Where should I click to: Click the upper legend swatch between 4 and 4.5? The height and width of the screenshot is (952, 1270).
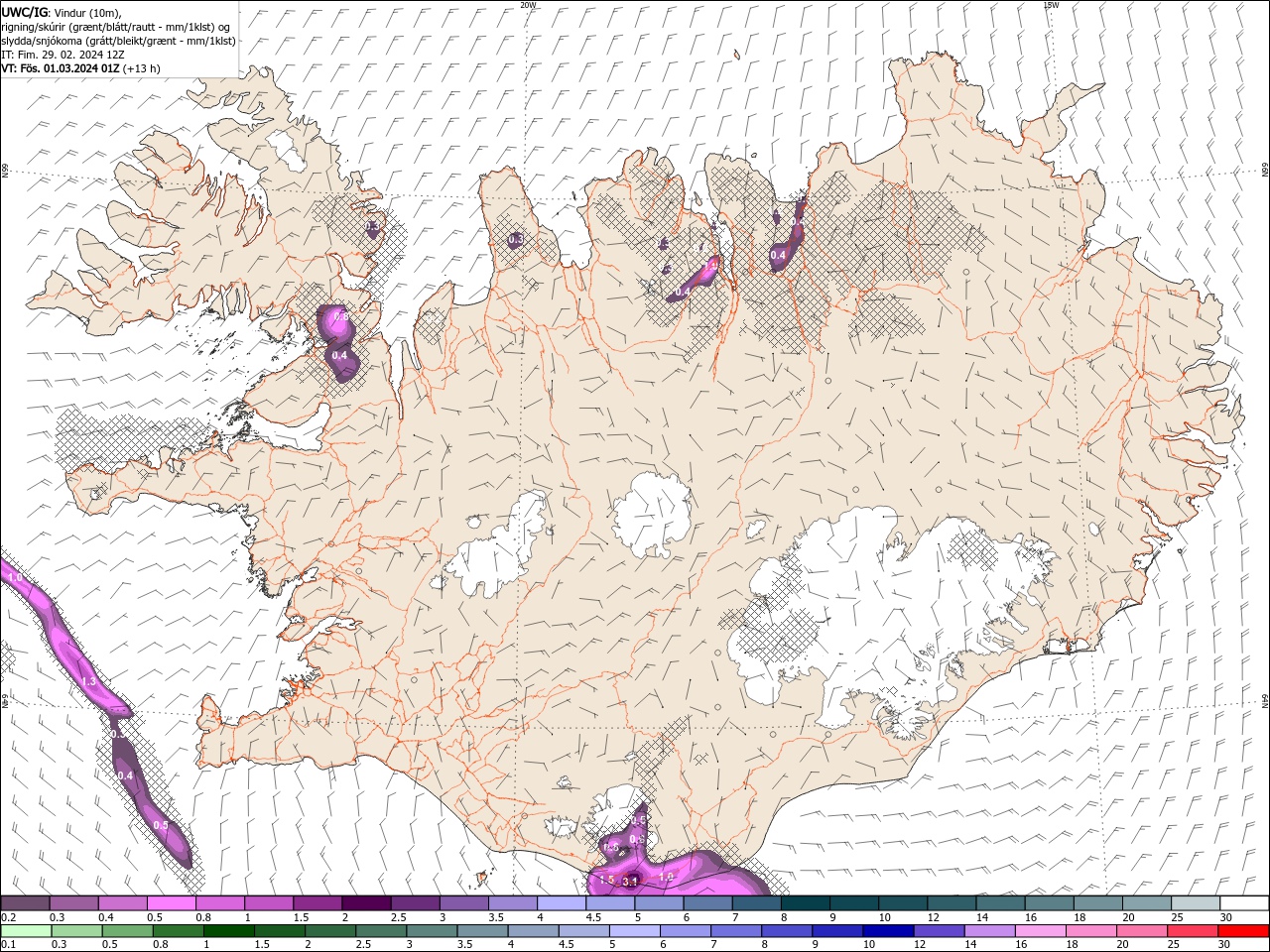[562, 903]
